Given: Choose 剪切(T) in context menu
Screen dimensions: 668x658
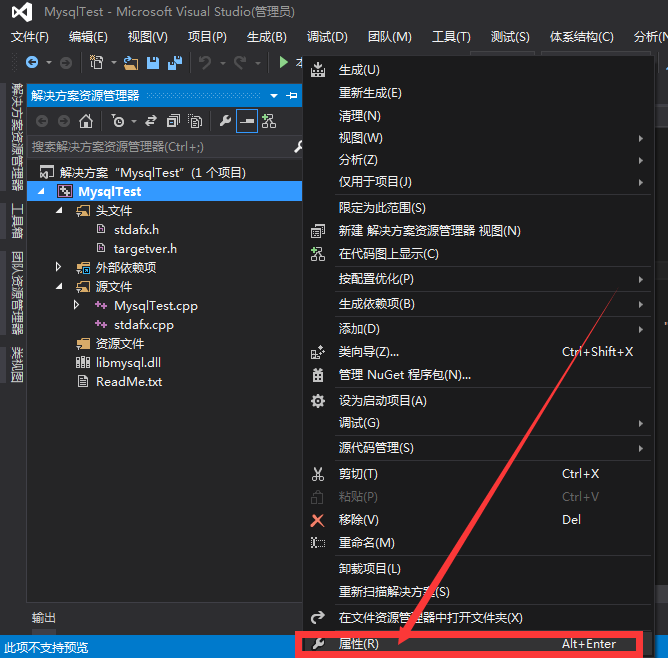Looking at the screenshot, I should coord(478,474).
